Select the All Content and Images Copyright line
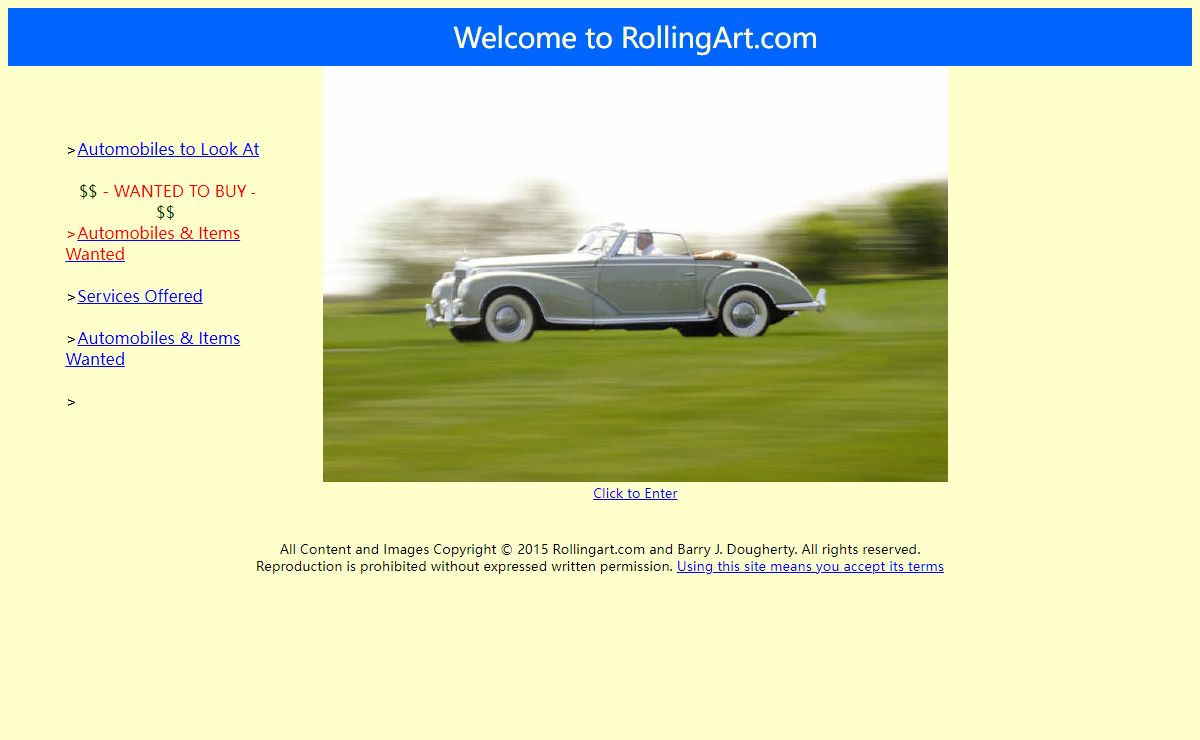 pyautogui.click(x=600, y=549)
